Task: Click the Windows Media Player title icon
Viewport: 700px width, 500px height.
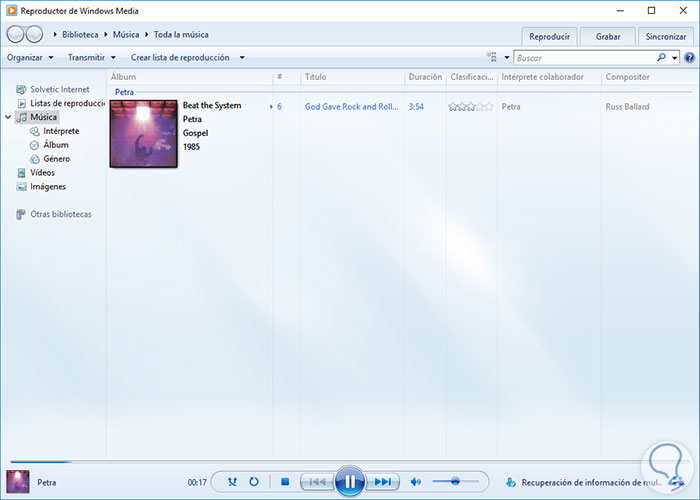Action: (x=12, y=10)
